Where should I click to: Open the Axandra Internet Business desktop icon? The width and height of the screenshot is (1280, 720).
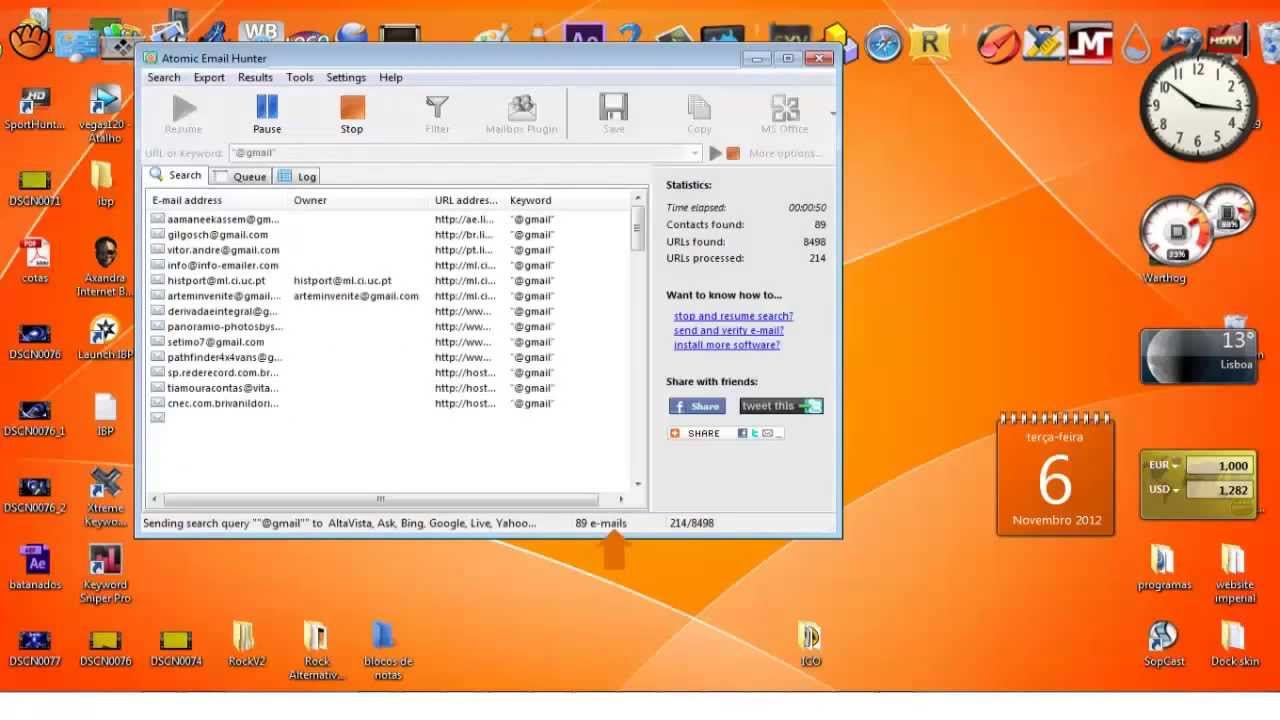pos(105,268)
